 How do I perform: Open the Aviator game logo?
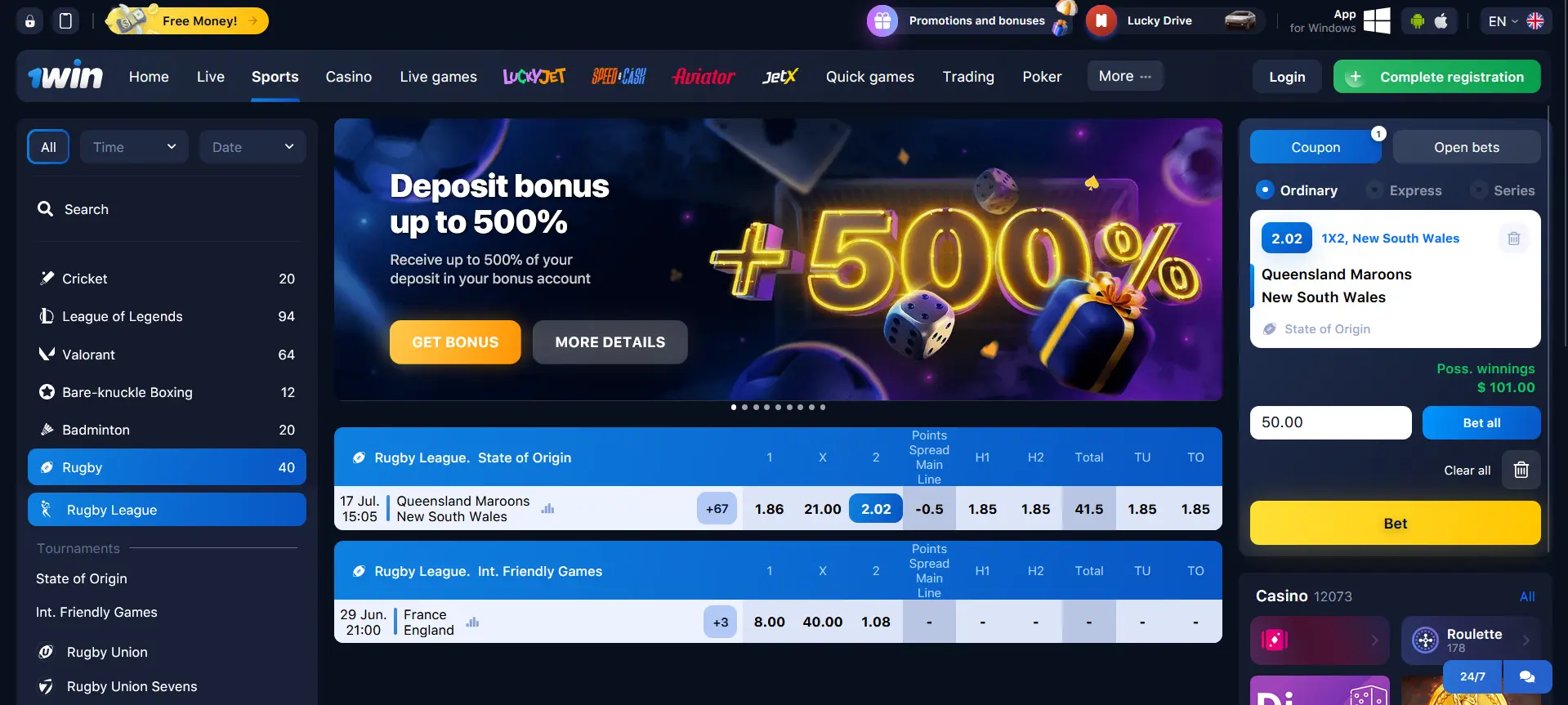point(704,77)
